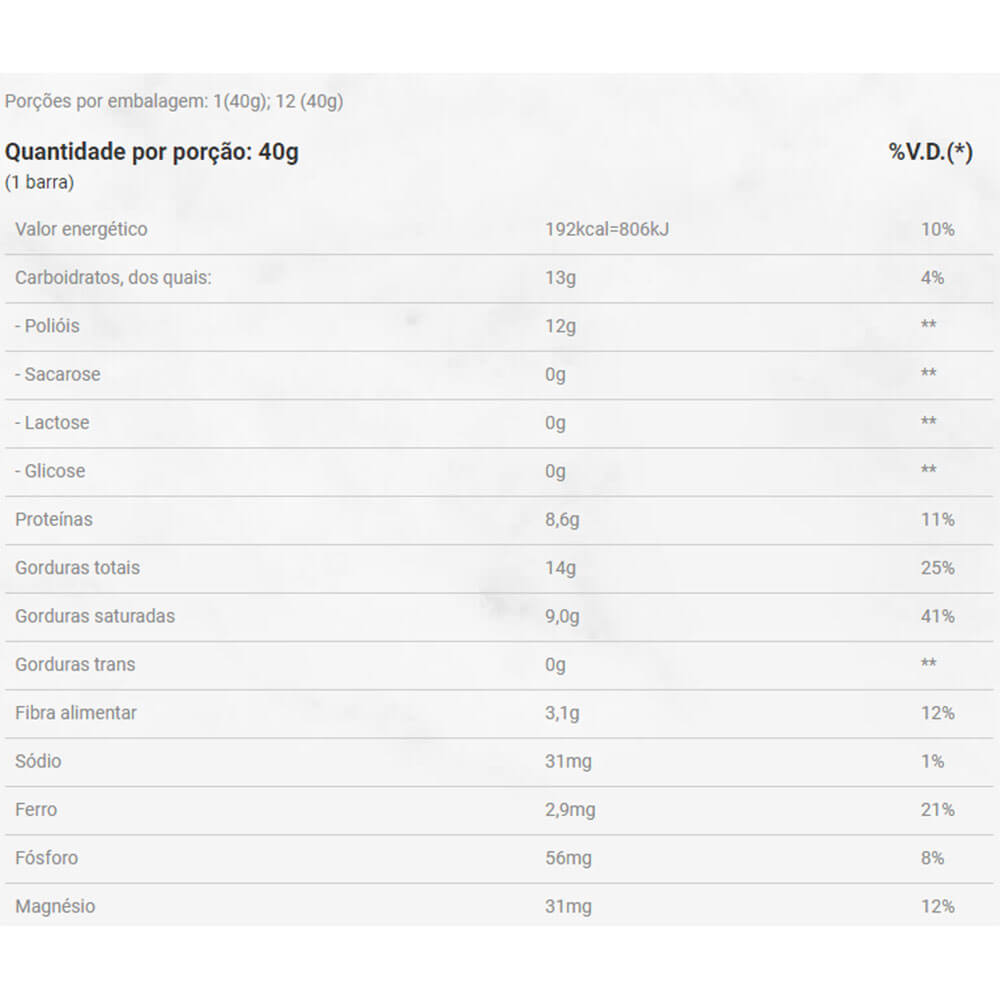
Task: Select the "Fibra alimentar" row label
Action: click(x=76, y=713)
